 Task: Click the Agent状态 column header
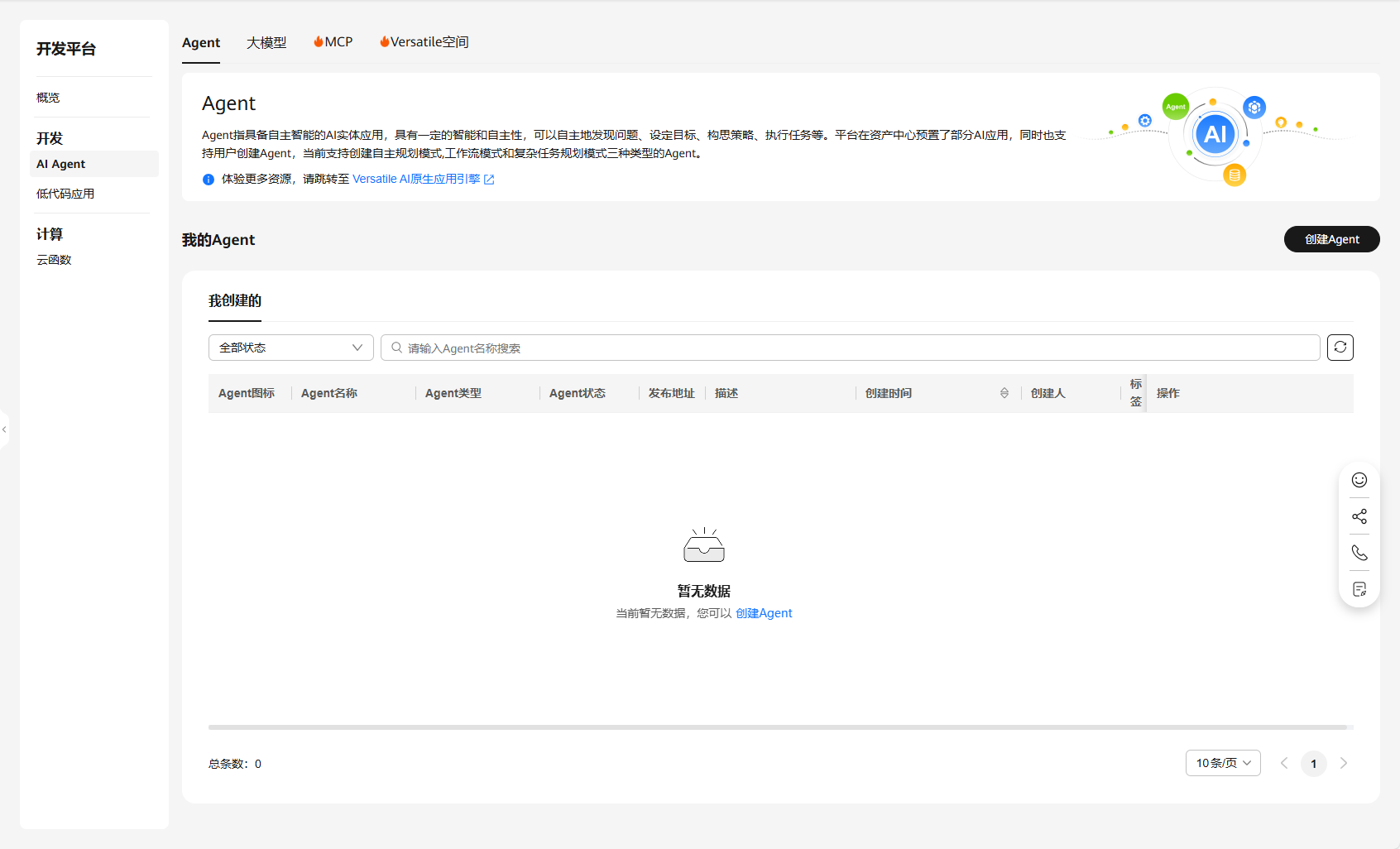click(578, 393)
